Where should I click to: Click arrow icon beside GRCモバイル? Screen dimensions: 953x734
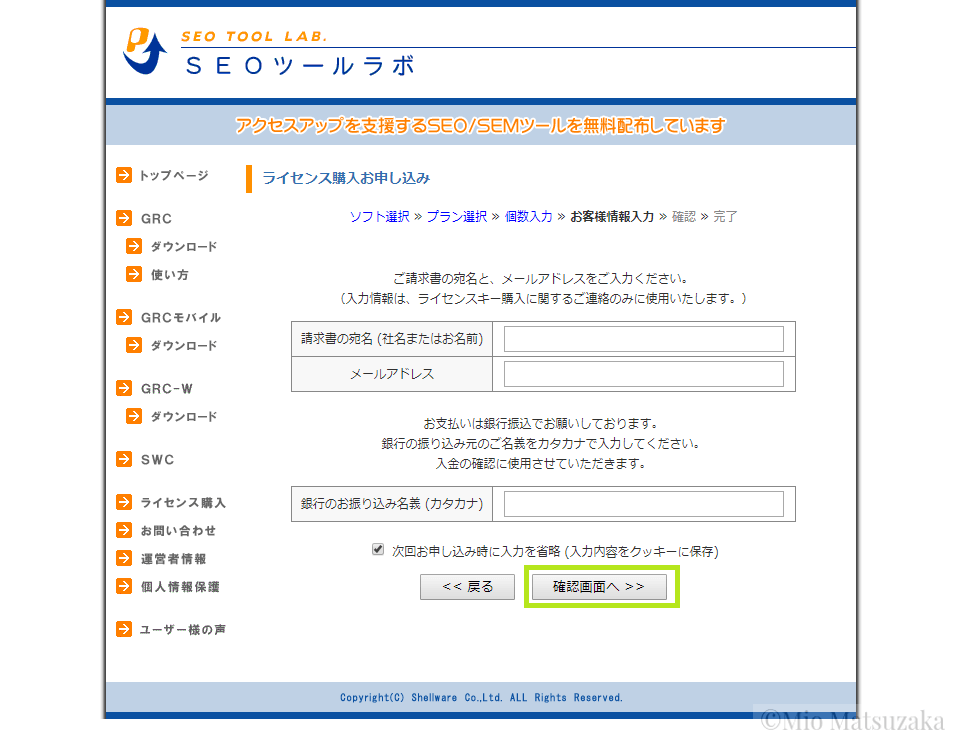pos(124,317)
